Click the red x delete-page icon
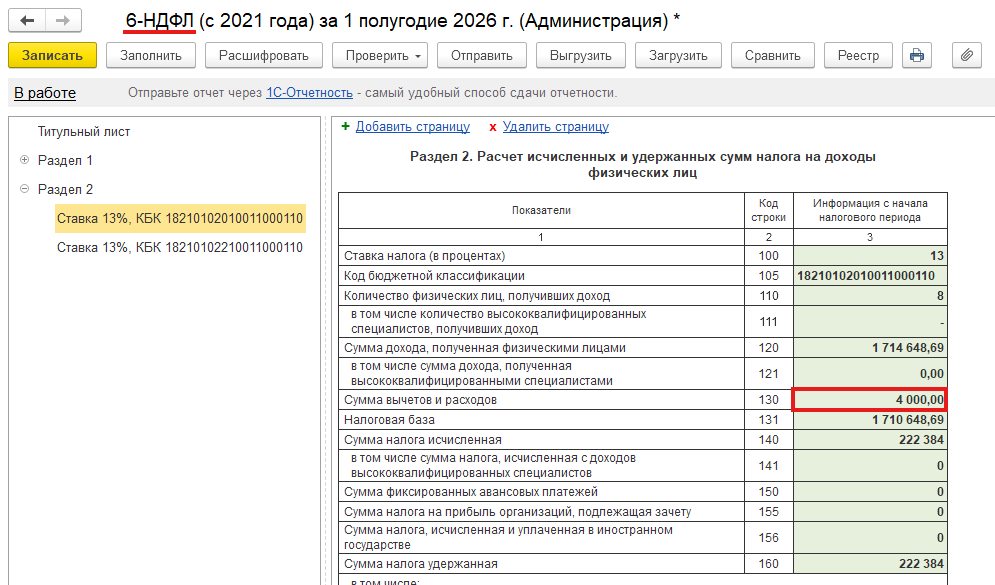The image size is (995, 585). coord(492,128)
